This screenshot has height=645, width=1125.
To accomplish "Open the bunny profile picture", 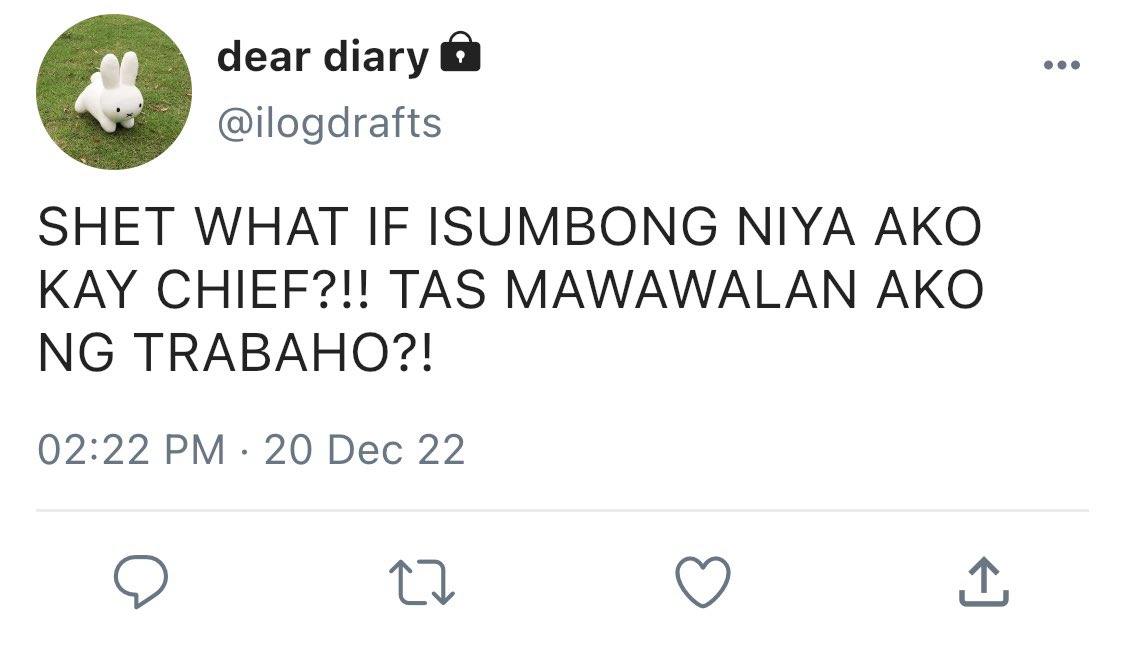I will click(x=114, y=92).
